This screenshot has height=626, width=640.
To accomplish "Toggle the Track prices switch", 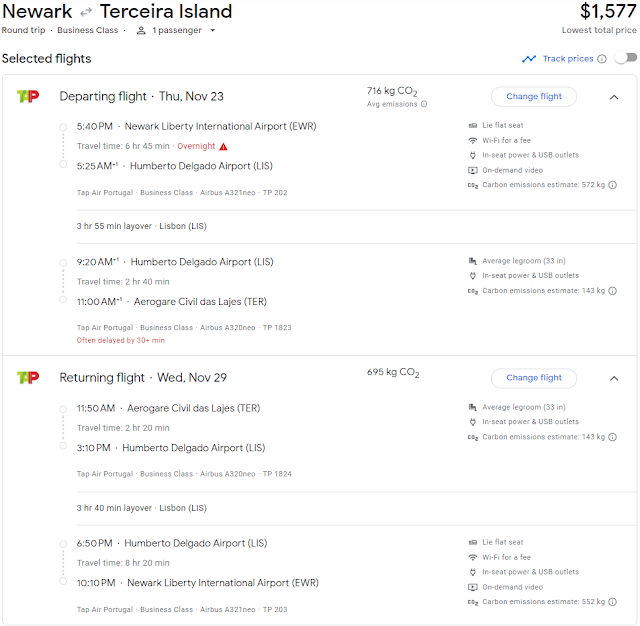I will pyautogui.click(x=626, y=58).
